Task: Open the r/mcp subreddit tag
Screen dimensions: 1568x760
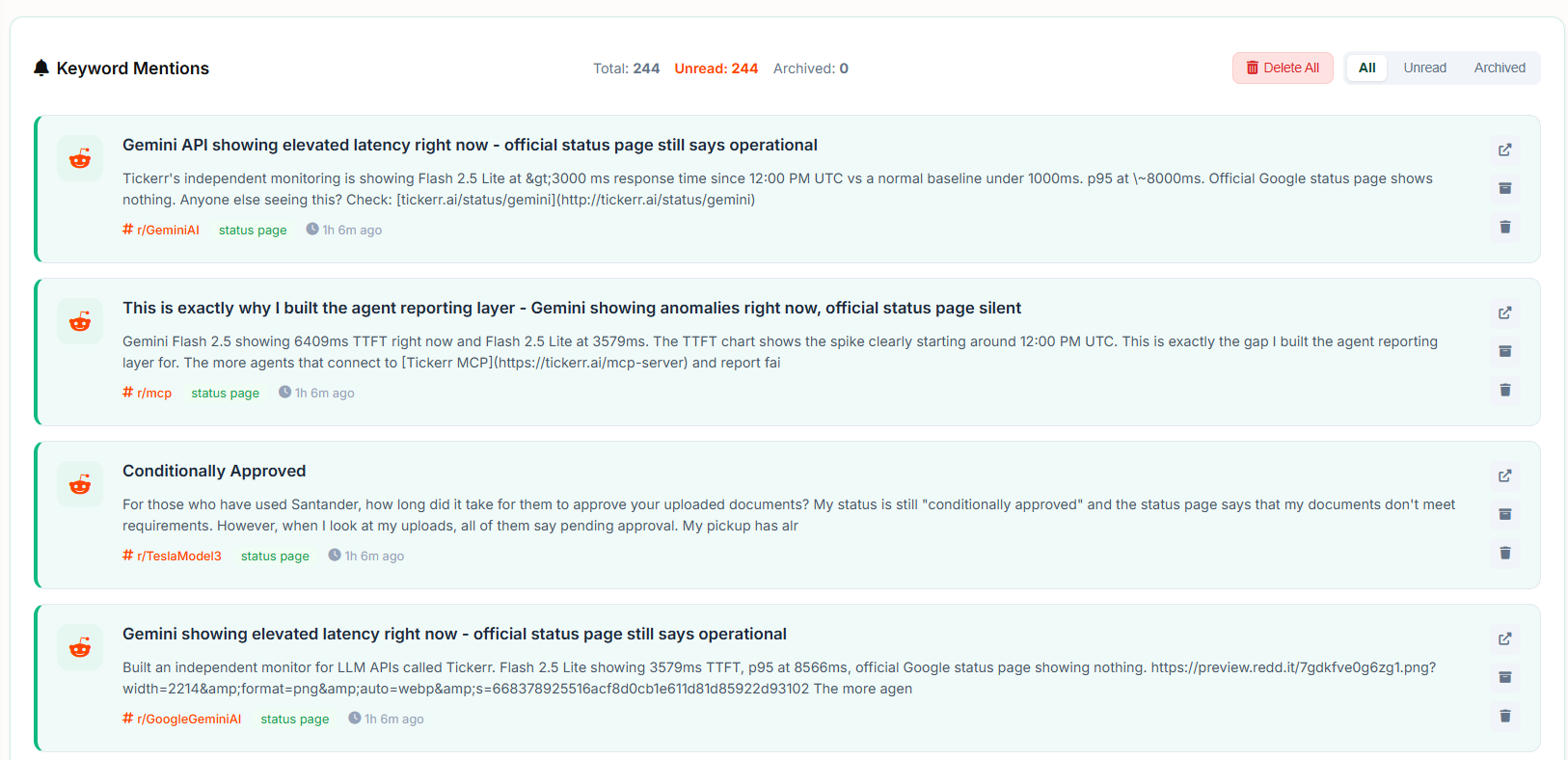Action: pyautogui.click(x=148, y=393)
